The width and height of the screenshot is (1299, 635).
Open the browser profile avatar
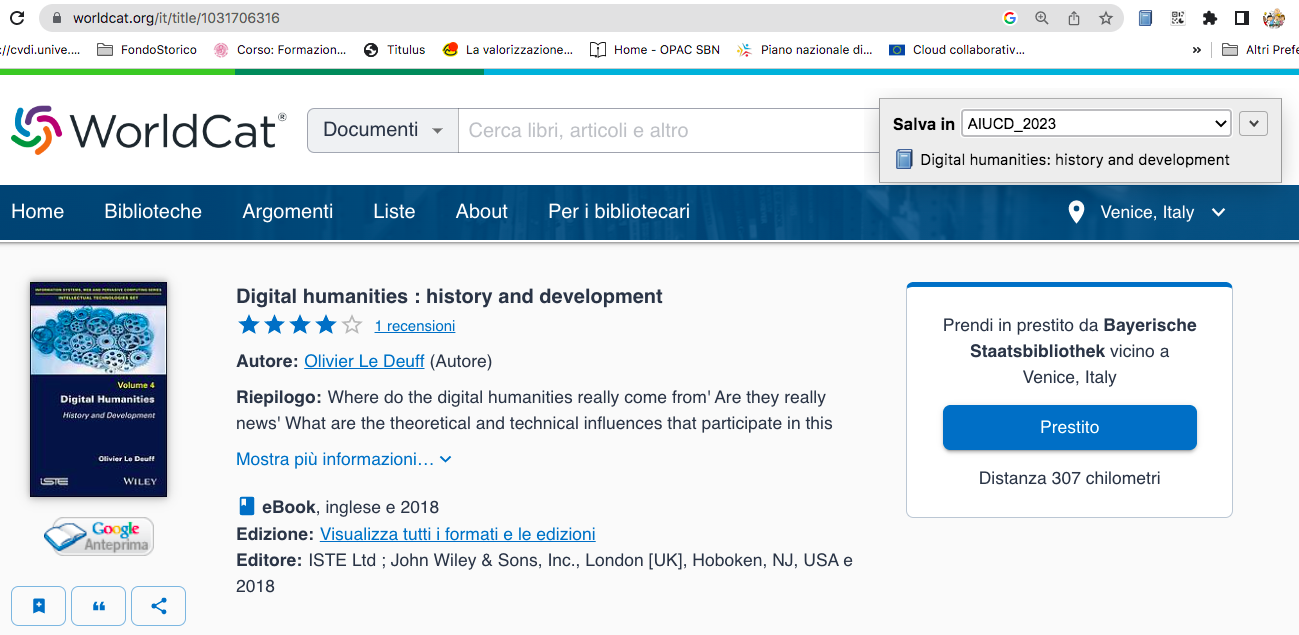click(x=1274, y=18)
